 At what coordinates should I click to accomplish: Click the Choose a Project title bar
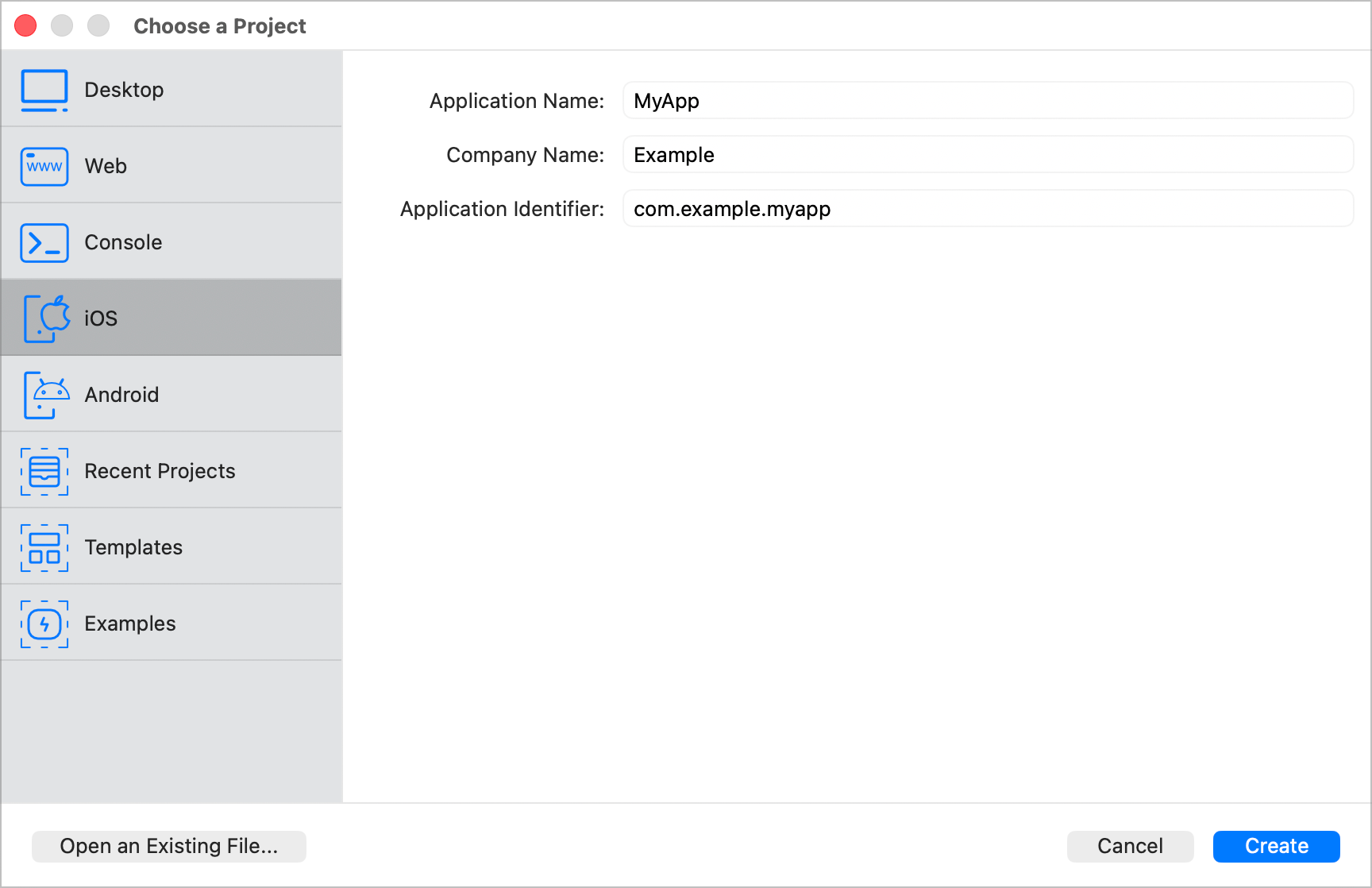[x=220, y=25]
